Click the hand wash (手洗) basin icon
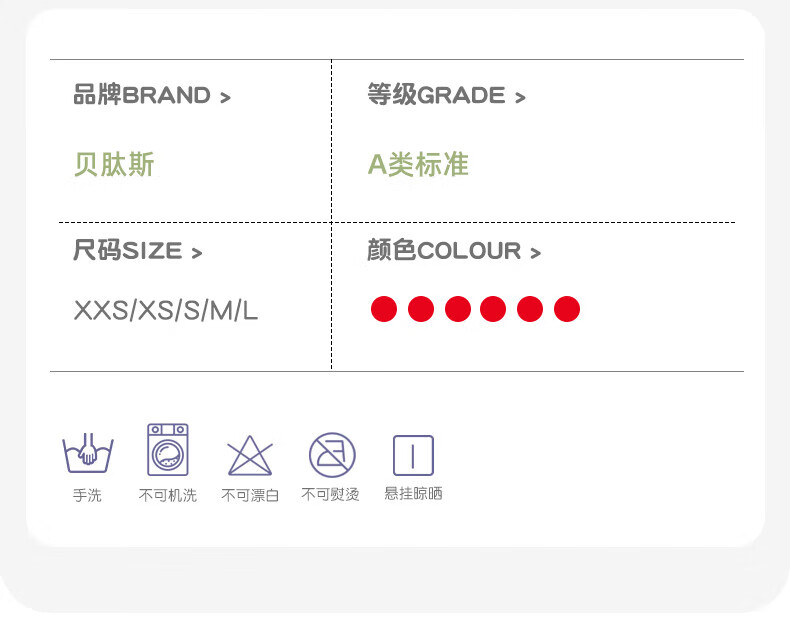Image resolution: width=790 pixels, height=620 pixels. click(88, 452)
